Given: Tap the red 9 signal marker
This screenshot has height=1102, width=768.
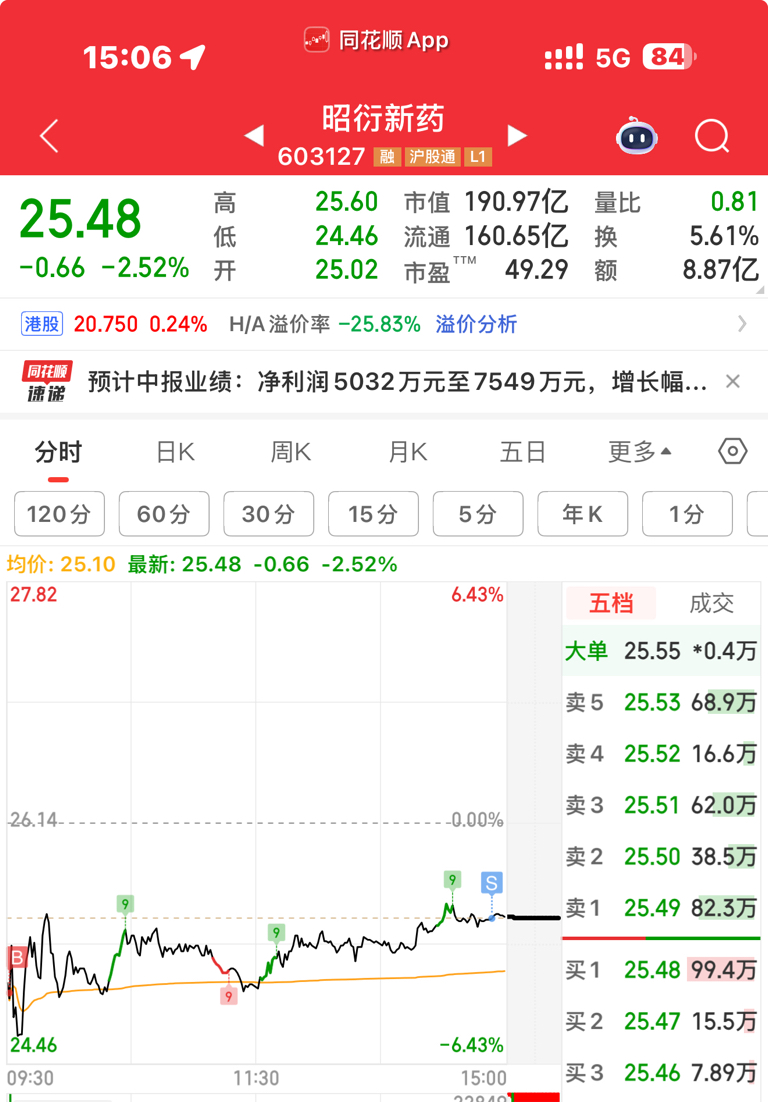Looking at the screenshot, I should tap(228, 995).
